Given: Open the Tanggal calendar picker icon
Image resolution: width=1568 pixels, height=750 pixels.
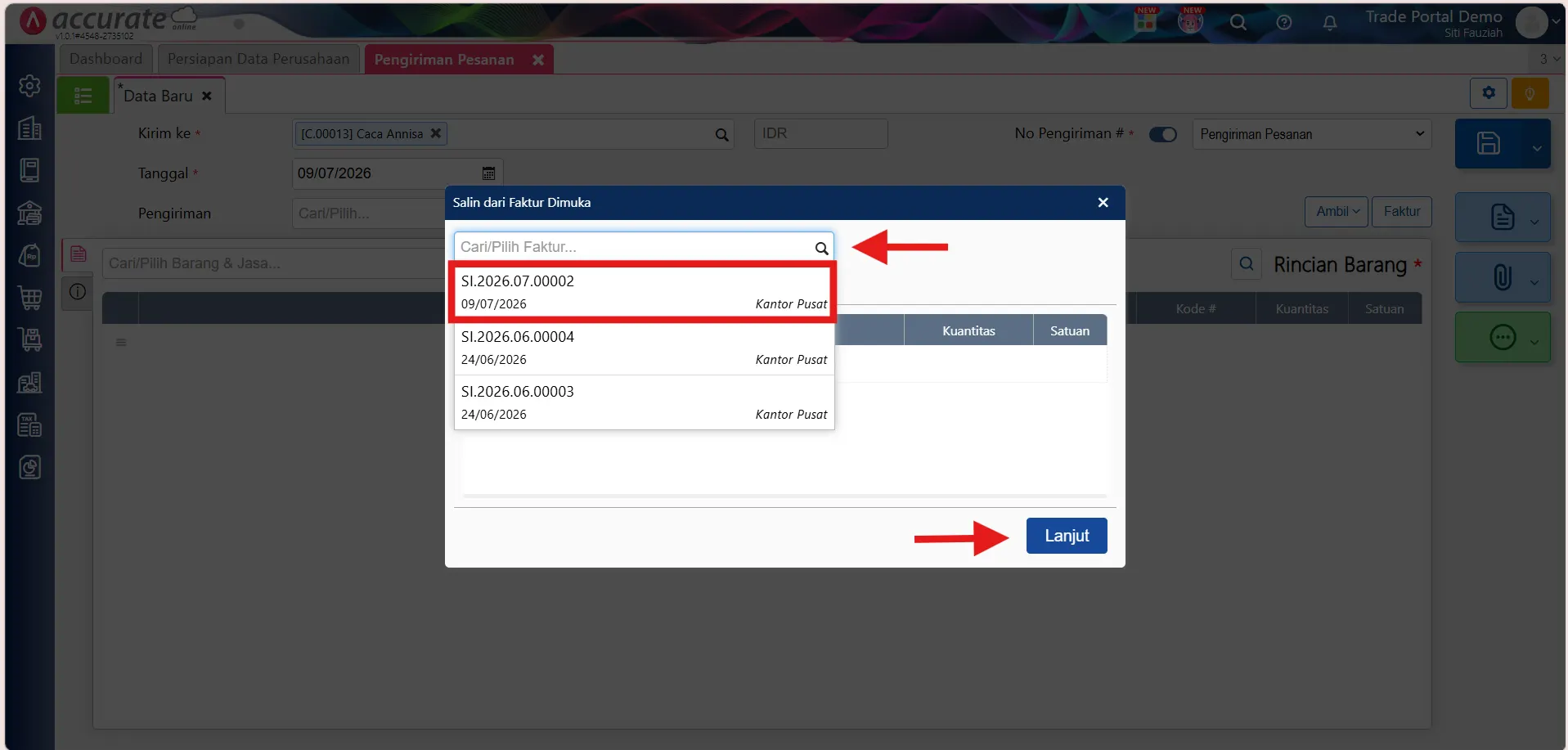Looking at the screenshot, I should (488, 173).
